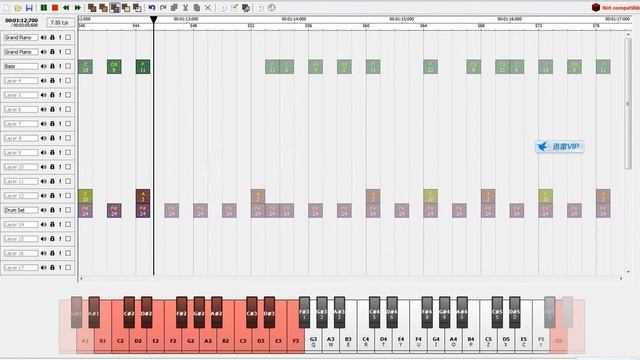
Task: Click horizontal scrollbar left arrow
Action: click(x=81, y=278)
